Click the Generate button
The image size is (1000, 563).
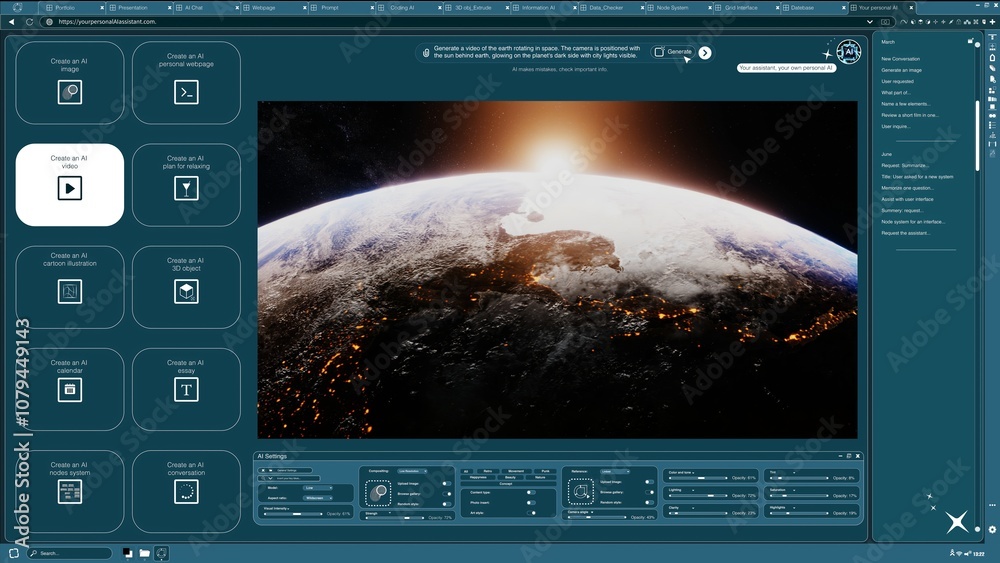click(673, 52)
